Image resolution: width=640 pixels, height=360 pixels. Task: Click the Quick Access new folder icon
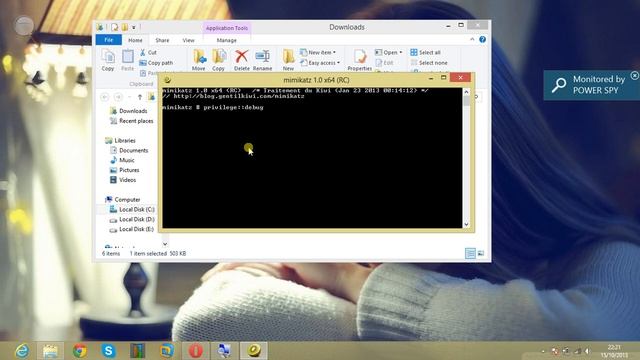click(124, 27)
